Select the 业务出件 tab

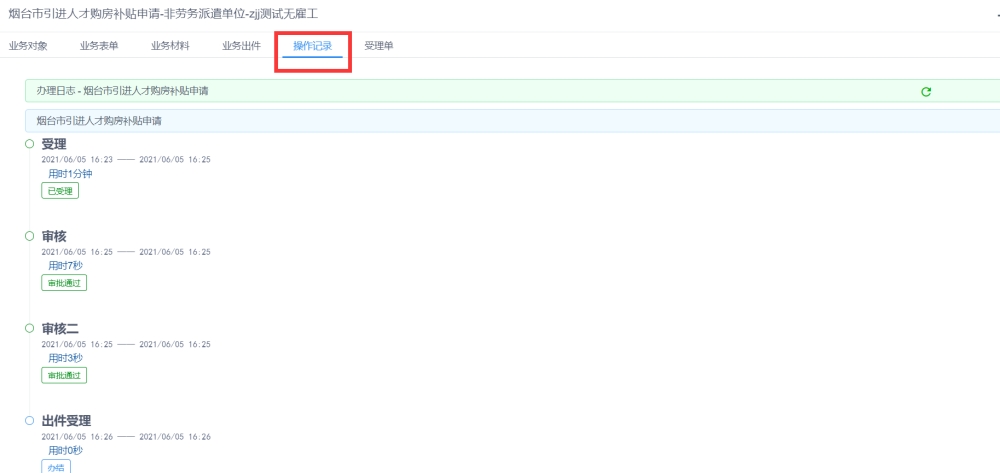tap(241, 46)
